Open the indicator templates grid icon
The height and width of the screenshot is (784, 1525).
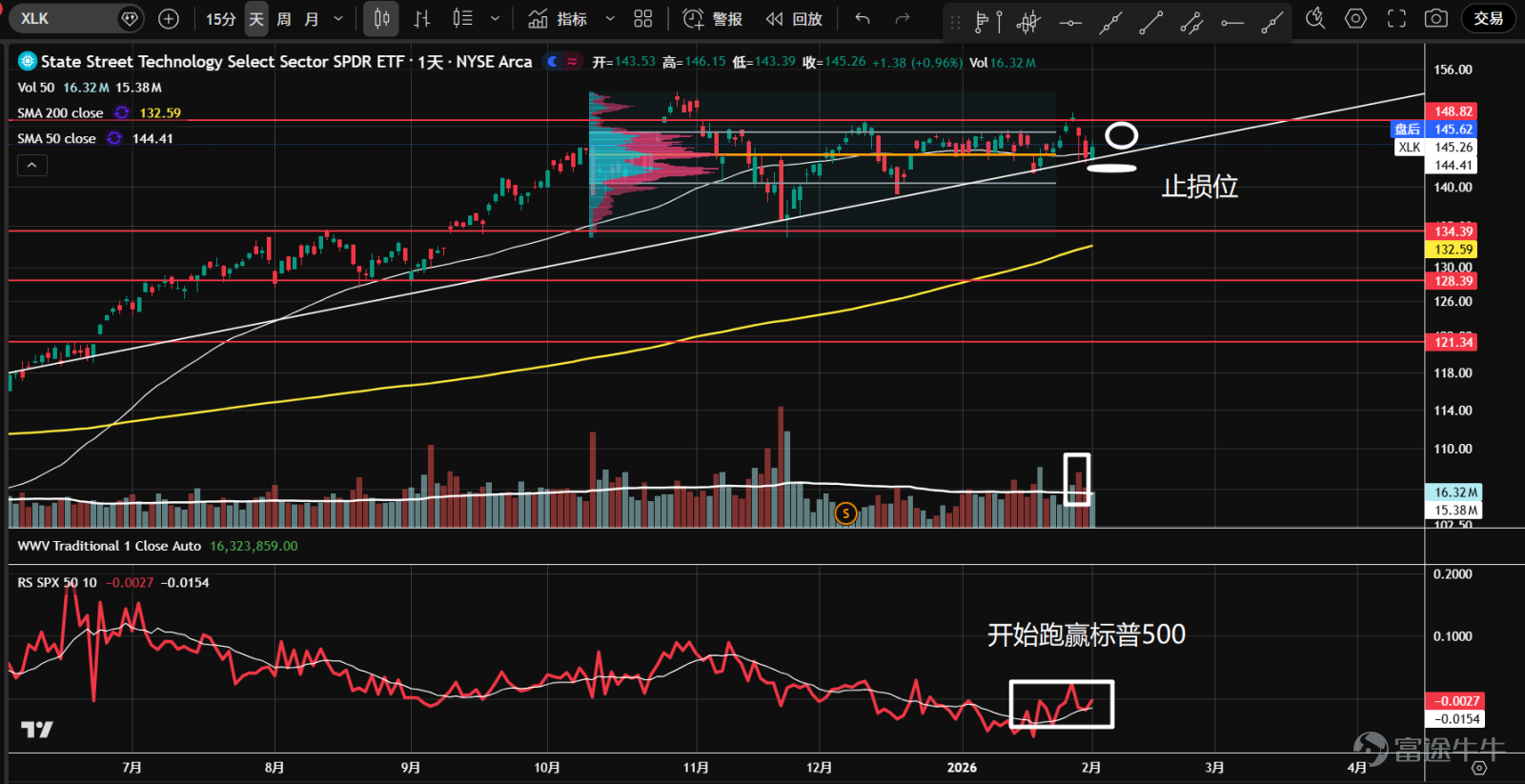[x=643, y=19]
